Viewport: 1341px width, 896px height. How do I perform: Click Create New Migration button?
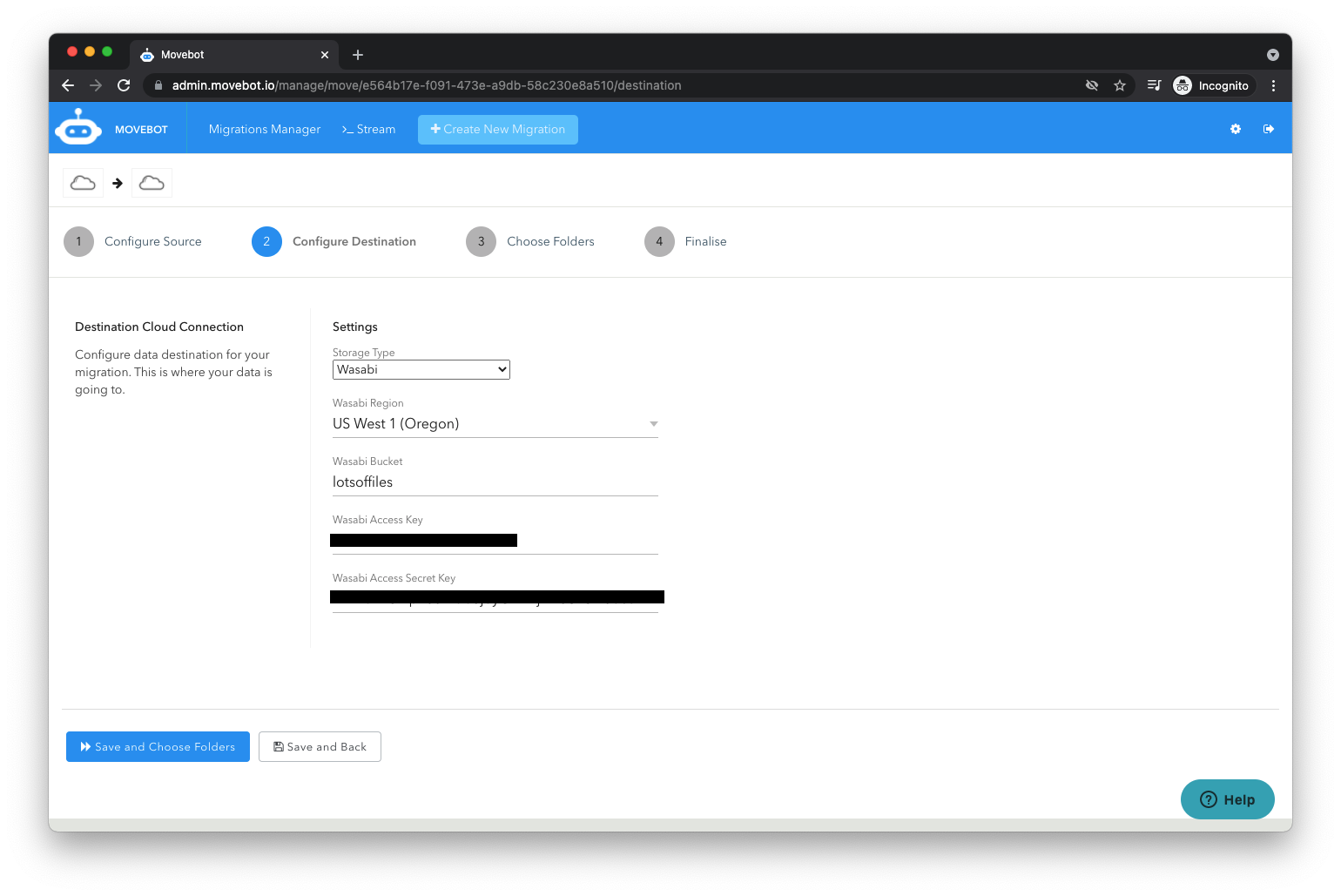498,129
